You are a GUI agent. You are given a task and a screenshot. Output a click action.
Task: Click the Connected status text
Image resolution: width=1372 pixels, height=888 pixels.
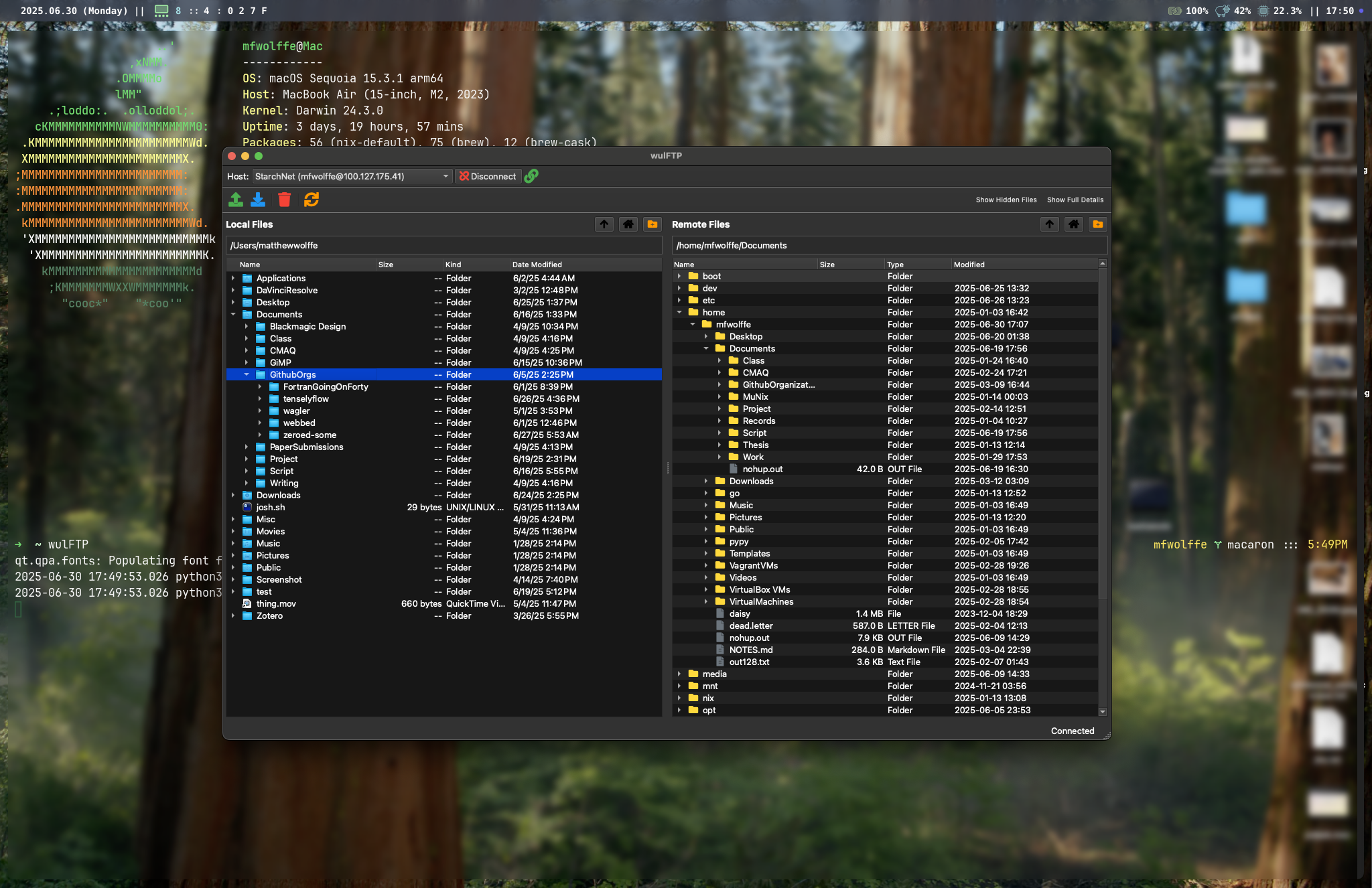pyautogui.click(x=1072, y=731)
